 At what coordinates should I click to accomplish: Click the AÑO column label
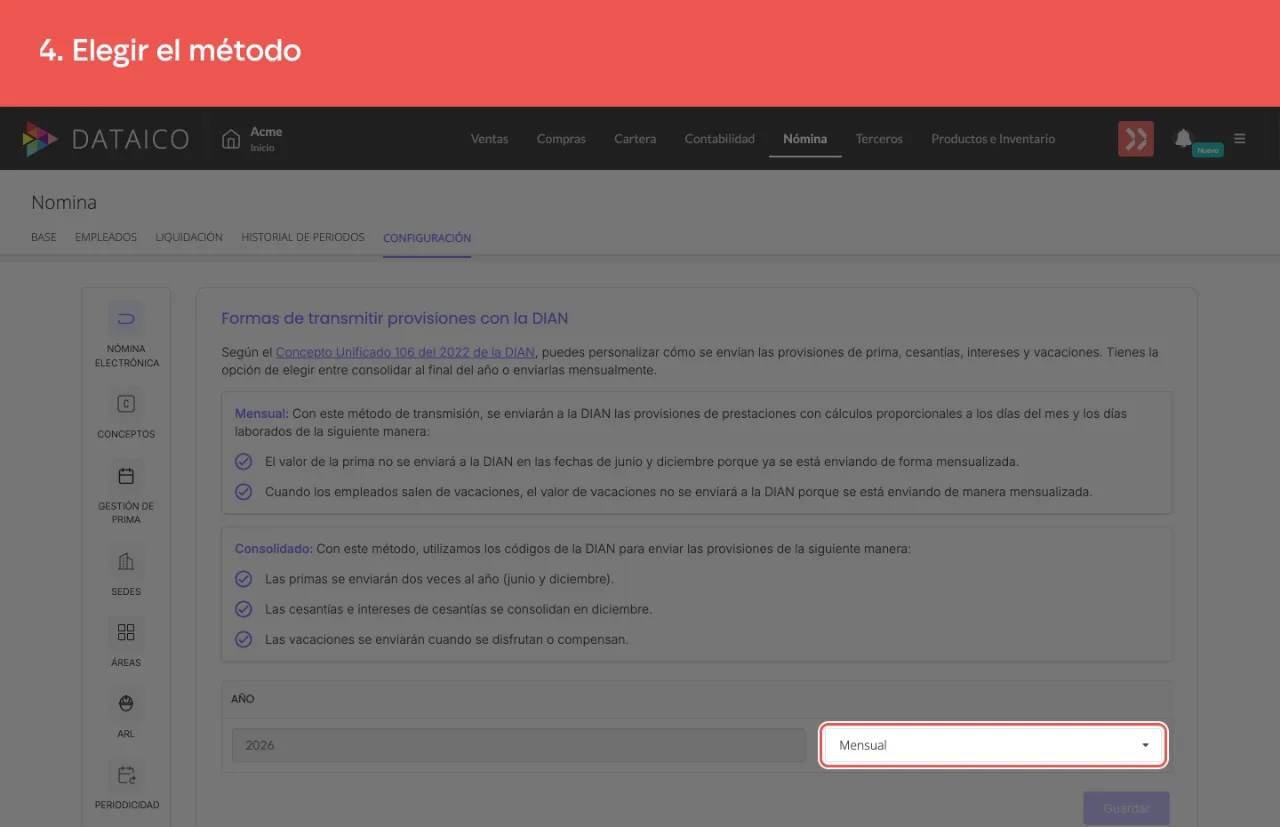[243, 699]
